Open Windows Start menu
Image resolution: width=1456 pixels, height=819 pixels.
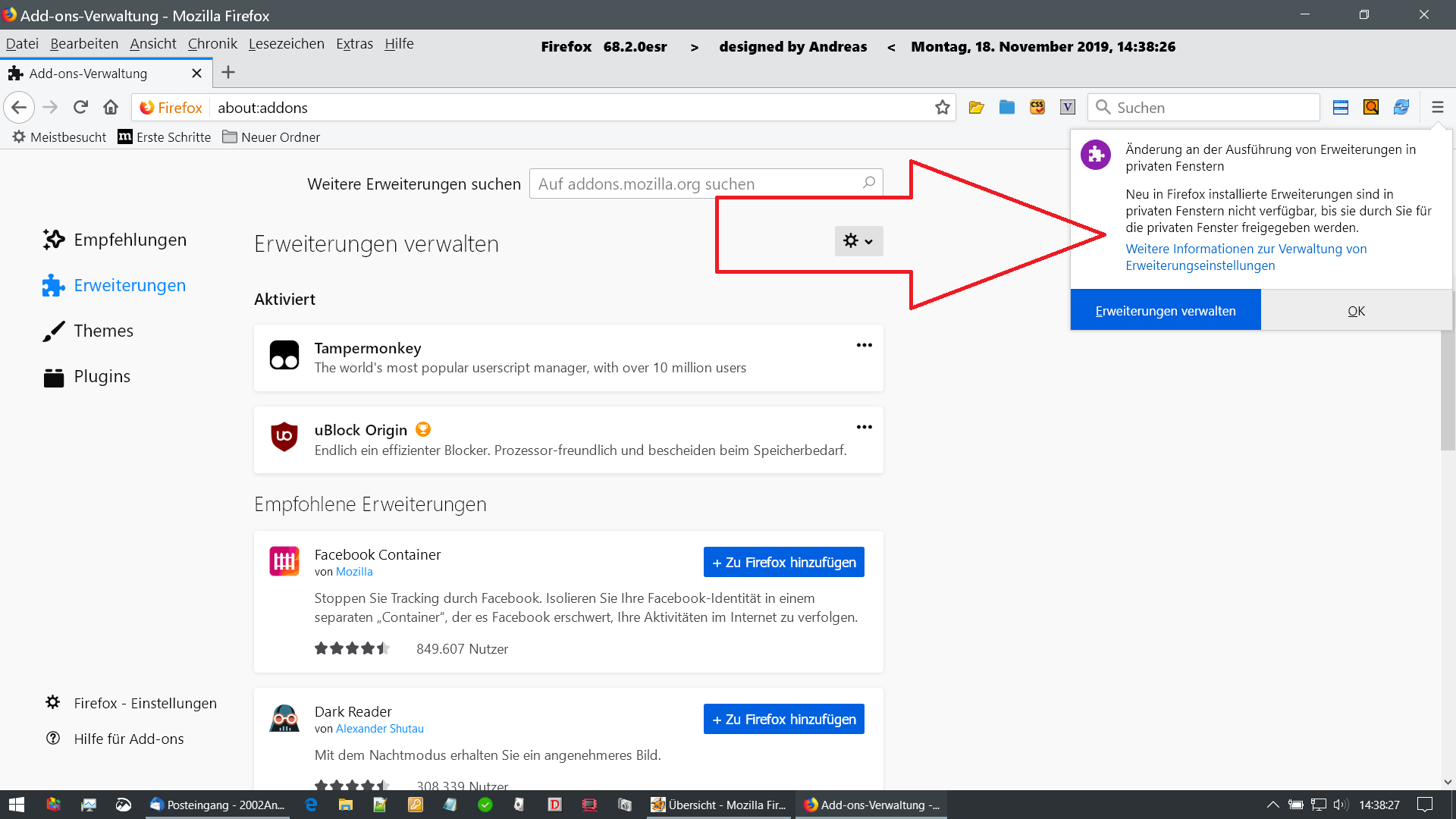pos(16,805)
